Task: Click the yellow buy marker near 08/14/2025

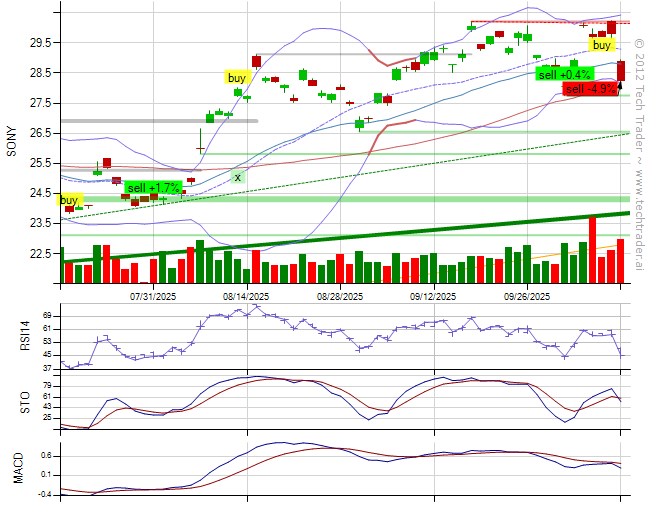Action: tap(236, 77)
